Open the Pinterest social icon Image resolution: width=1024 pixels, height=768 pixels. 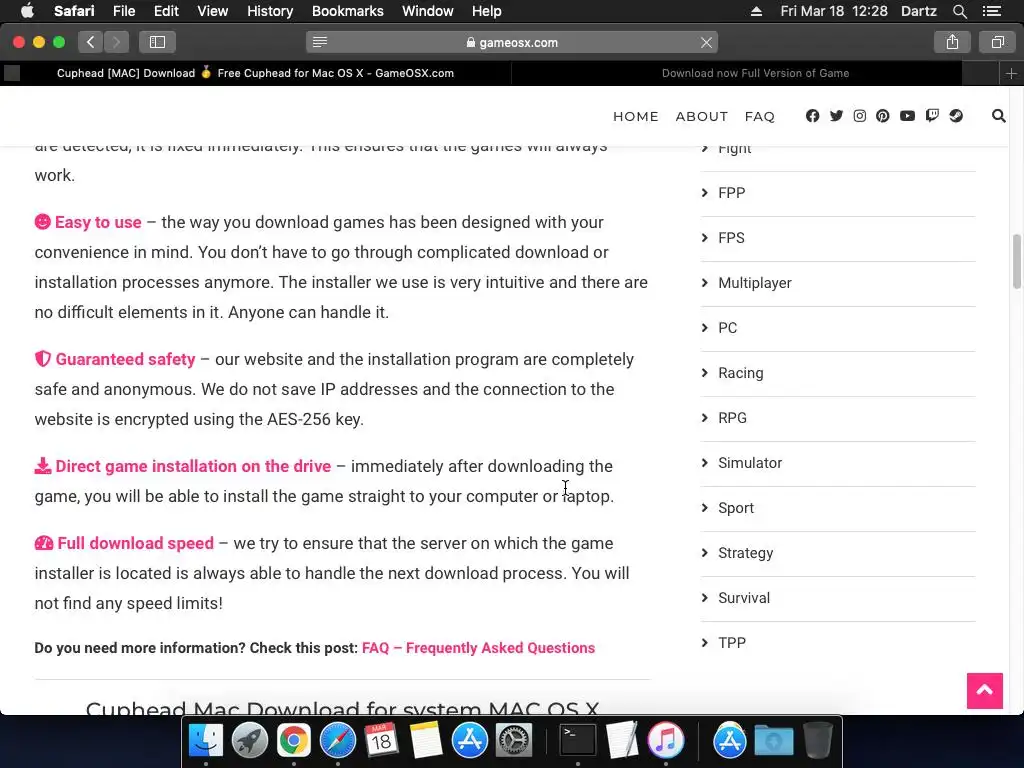pos(882,116)
